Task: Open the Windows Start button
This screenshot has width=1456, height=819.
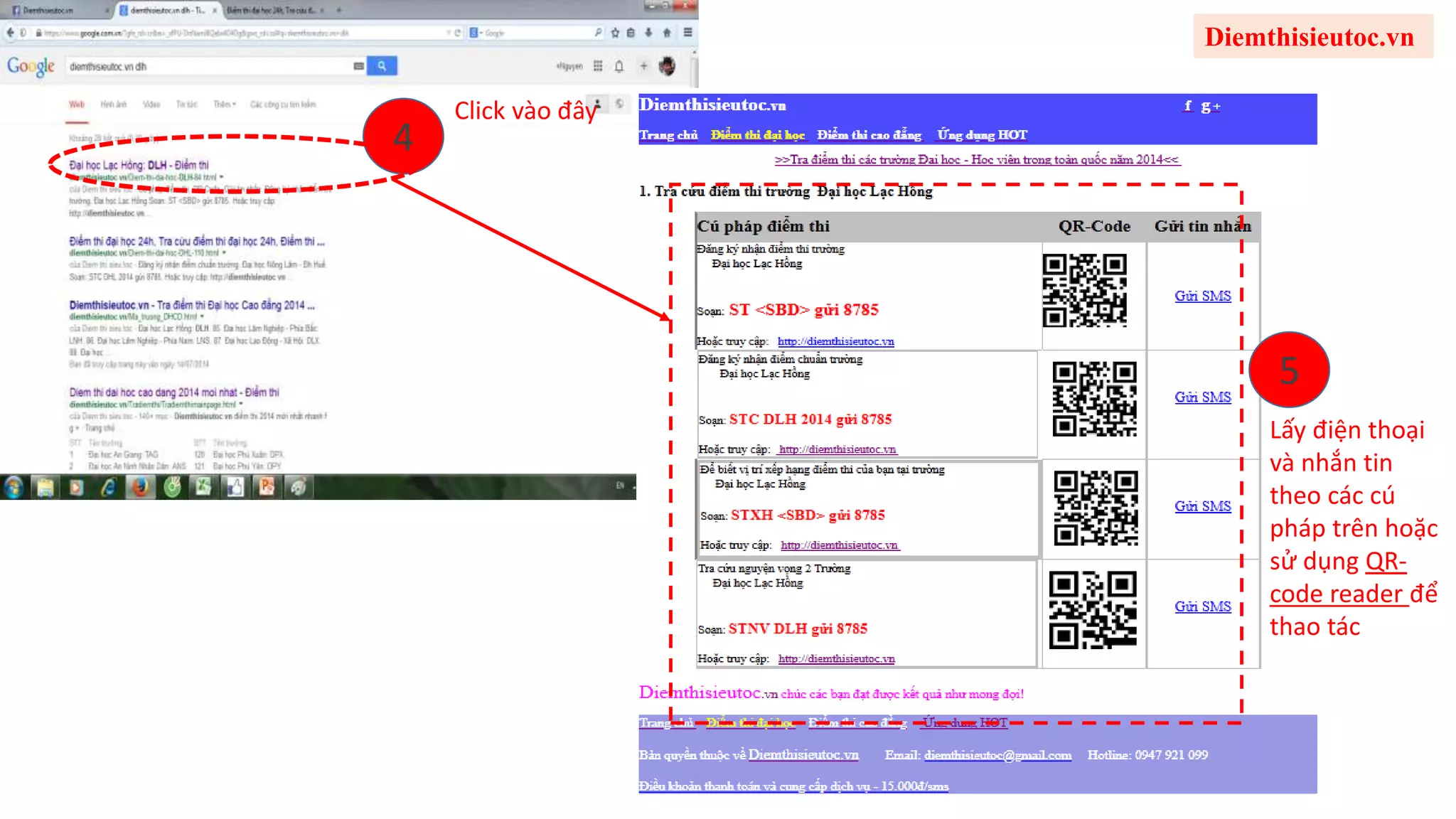Action: tap(14, 487)
